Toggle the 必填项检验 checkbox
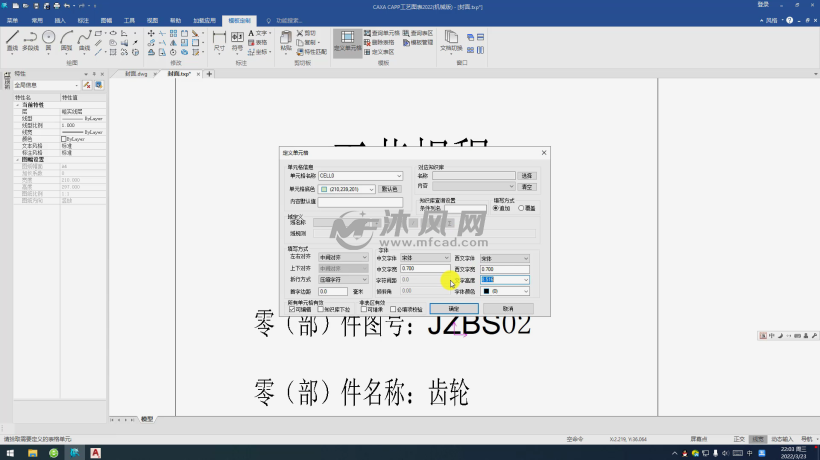Viewport: 820px width, 460px height. (393, 309)
